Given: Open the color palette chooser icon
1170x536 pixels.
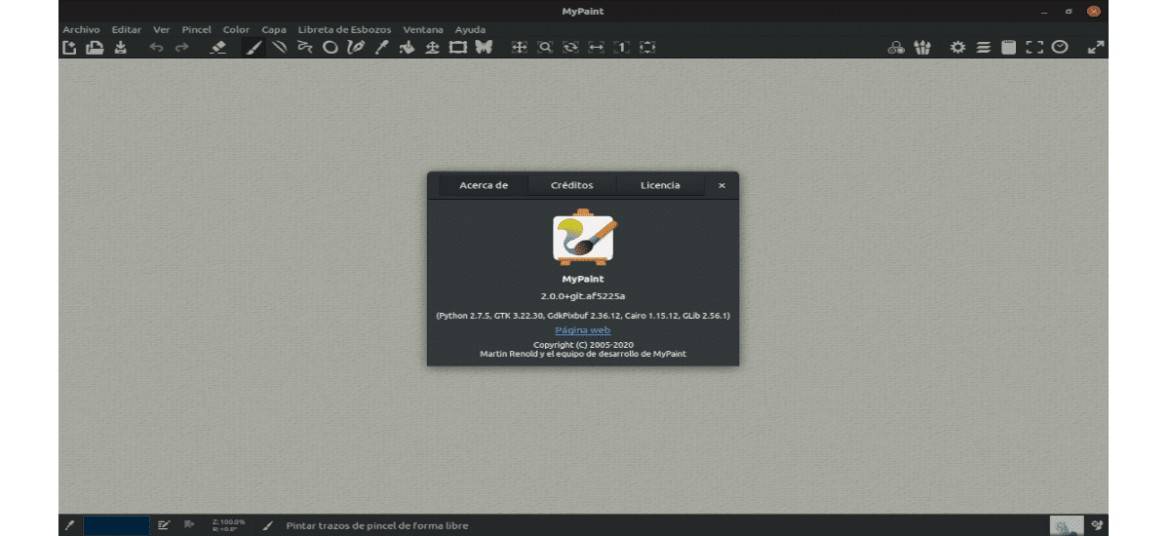Looking at the screenshot, I should coord(896,48).
